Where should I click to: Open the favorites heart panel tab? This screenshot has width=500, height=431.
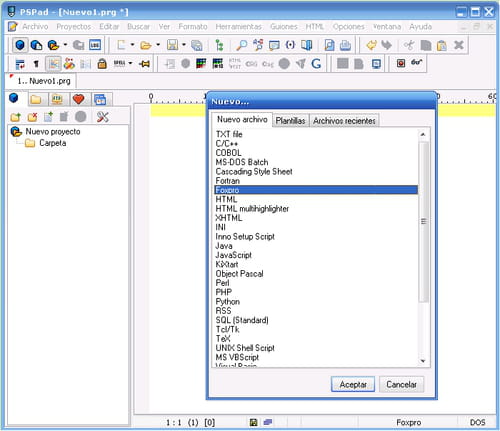pyautogui.click(x=78, y=99)
